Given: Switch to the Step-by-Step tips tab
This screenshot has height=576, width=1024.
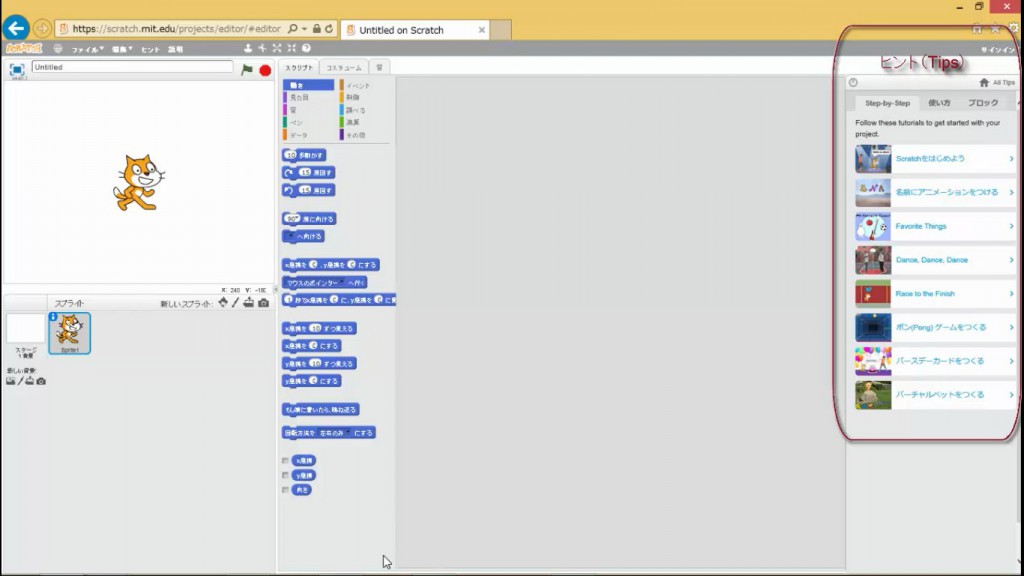Looking at the screenshot, I should click(887, 103).
